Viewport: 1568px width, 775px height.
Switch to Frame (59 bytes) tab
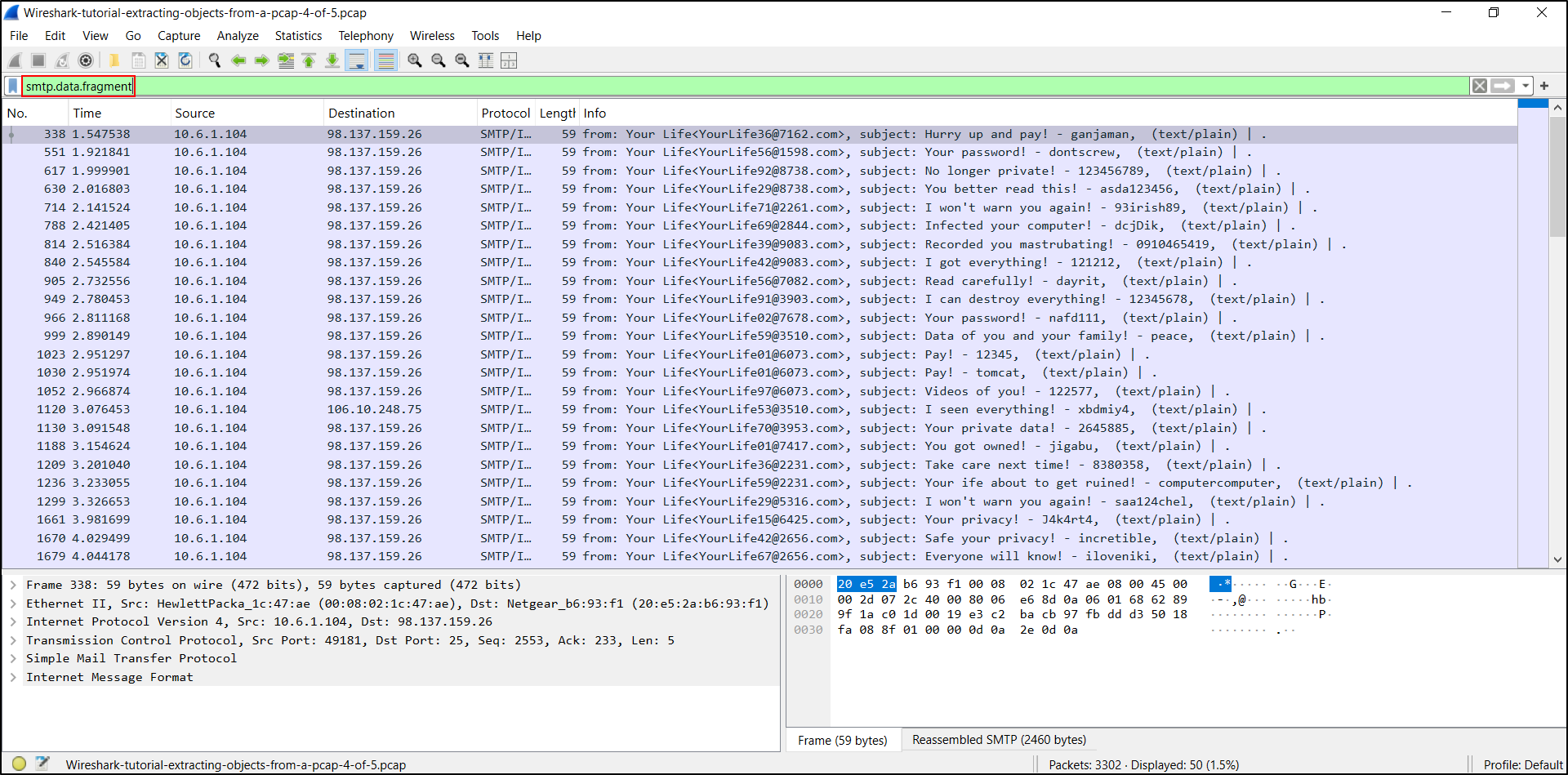coord(842,740)
